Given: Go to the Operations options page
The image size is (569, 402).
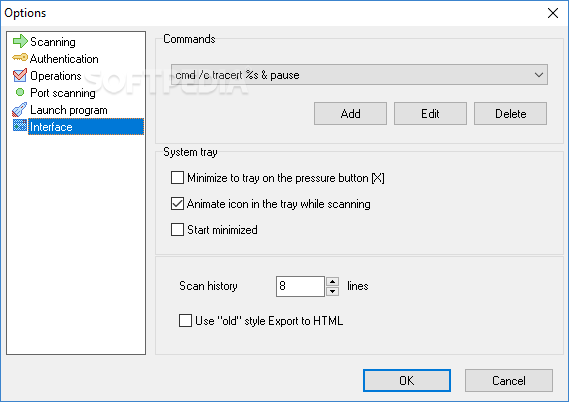Looking at the screenshot, I should (x=56, y=76).
